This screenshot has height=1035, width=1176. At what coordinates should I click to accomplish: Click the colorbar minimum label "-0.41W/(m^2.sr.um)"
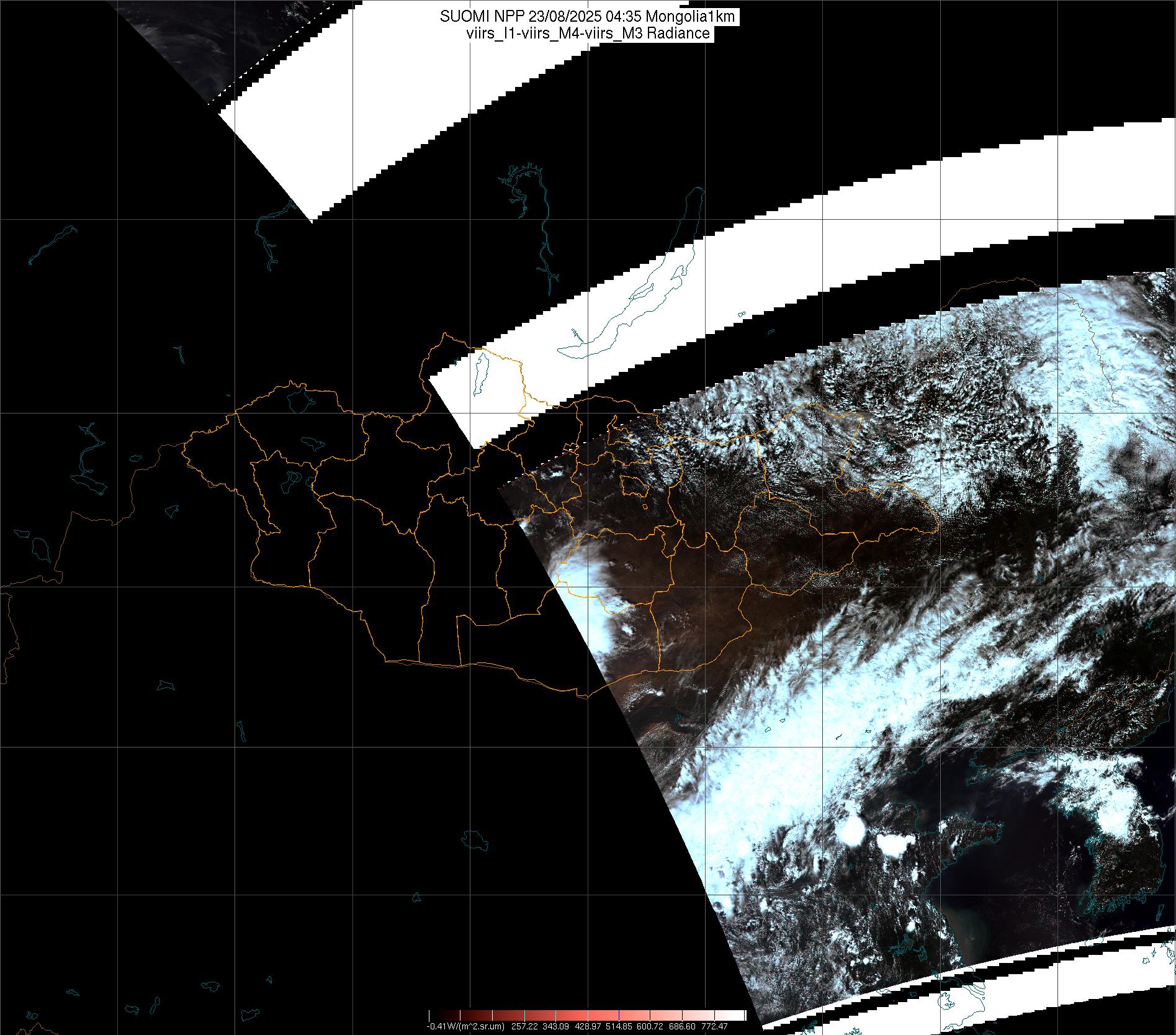click(x=465, y=1026)
